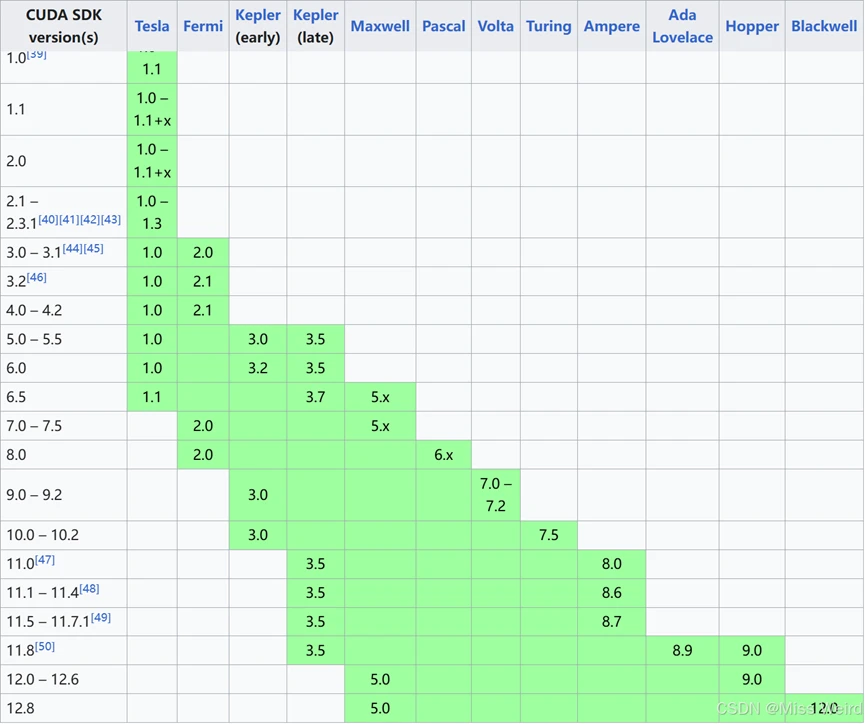Viewport: 865px width, 724px height.
Task: Follow the Blackwell header link
Action: (x=824, y=26)
